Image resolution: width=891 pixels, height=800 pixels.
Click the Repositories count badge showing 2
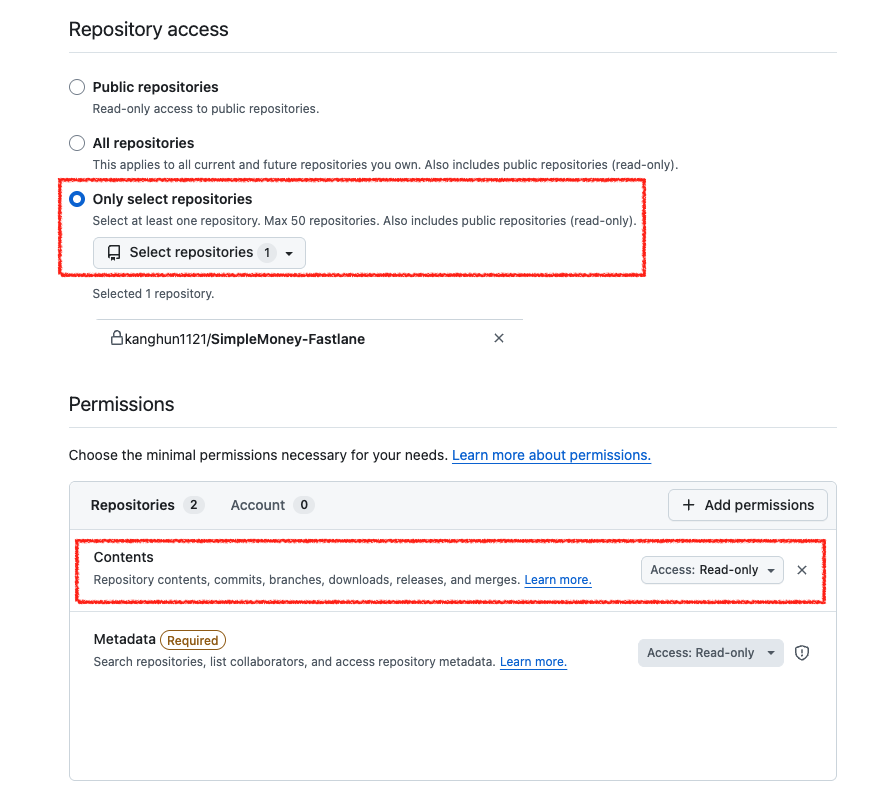pos(193,505)
